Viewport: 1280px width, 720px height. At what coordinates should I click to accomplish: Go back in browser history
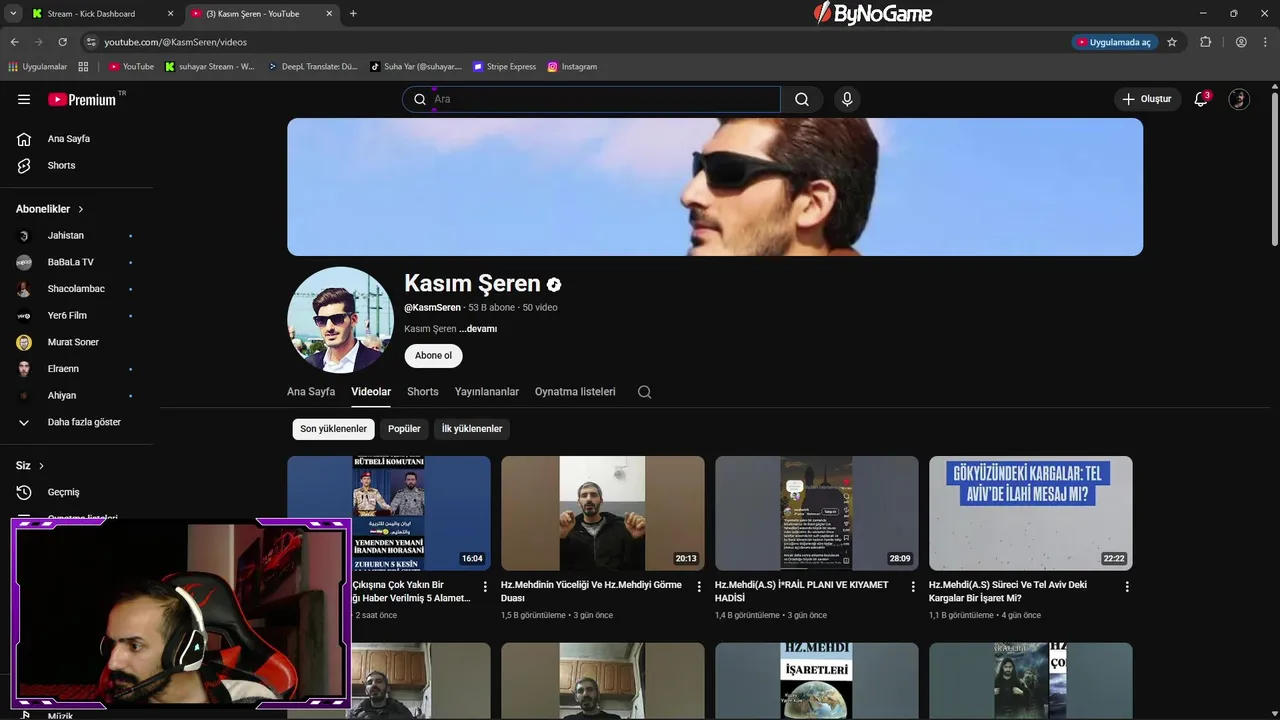(x=14, y=42)
